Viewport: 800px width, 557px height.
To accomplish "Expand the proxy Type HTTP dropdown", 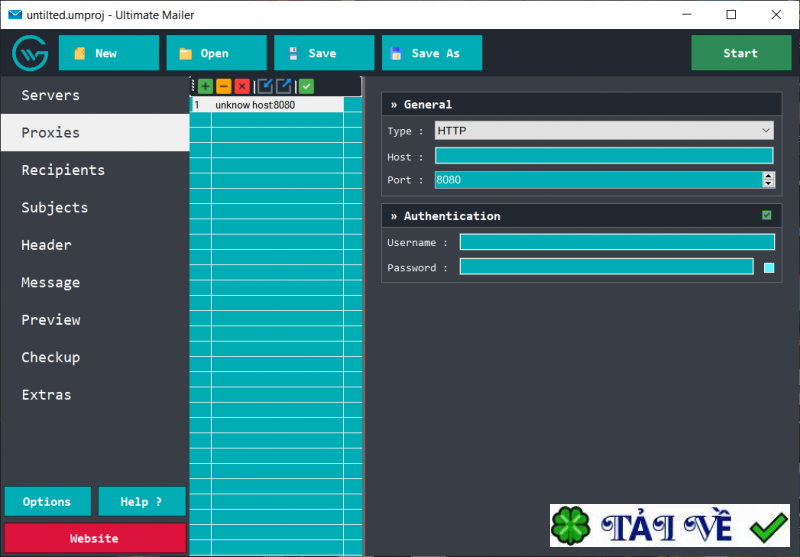I will pos(604,131).
